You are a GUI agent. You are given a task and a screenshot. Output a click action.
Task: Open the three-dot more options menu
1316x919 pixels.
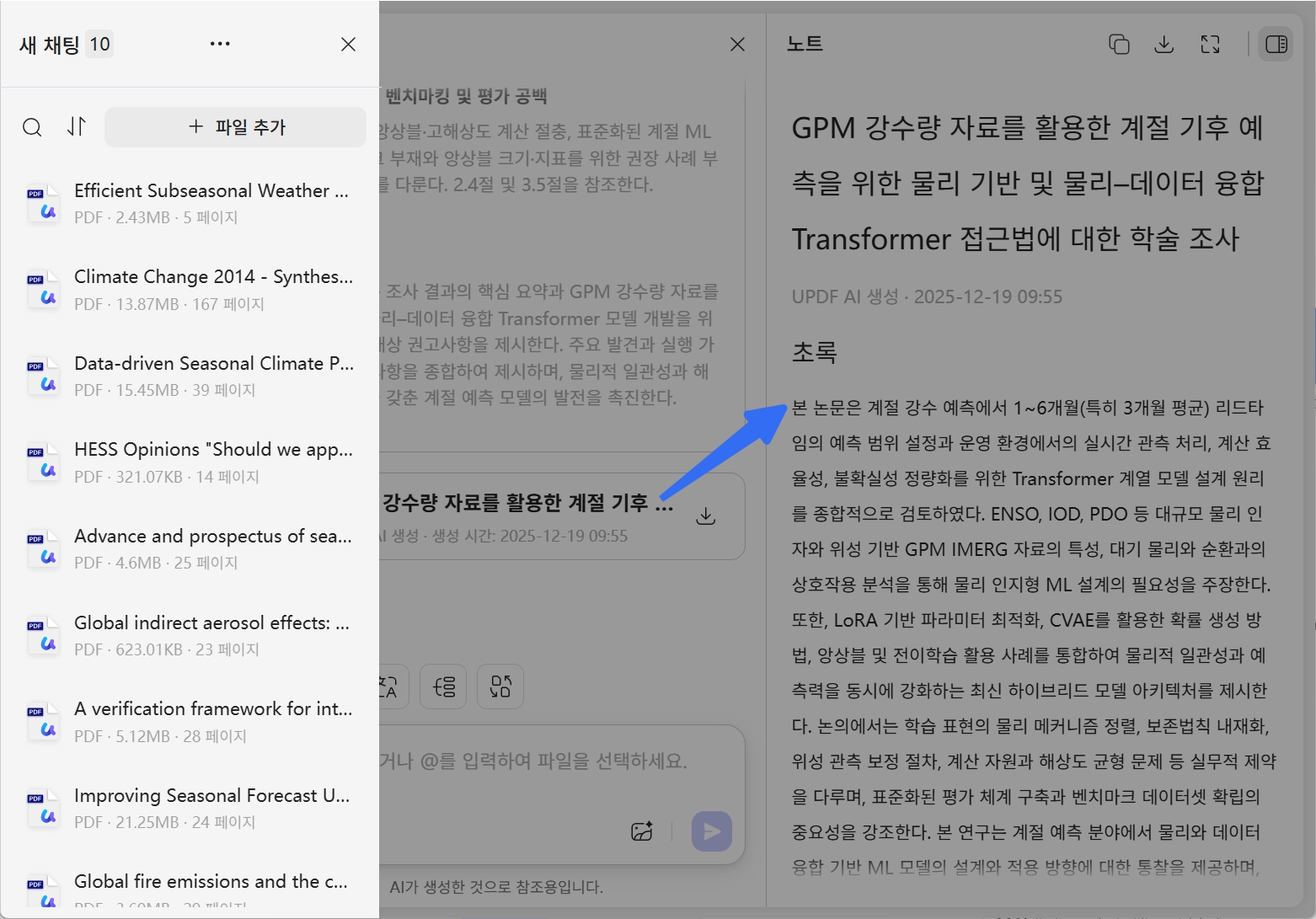220,44
